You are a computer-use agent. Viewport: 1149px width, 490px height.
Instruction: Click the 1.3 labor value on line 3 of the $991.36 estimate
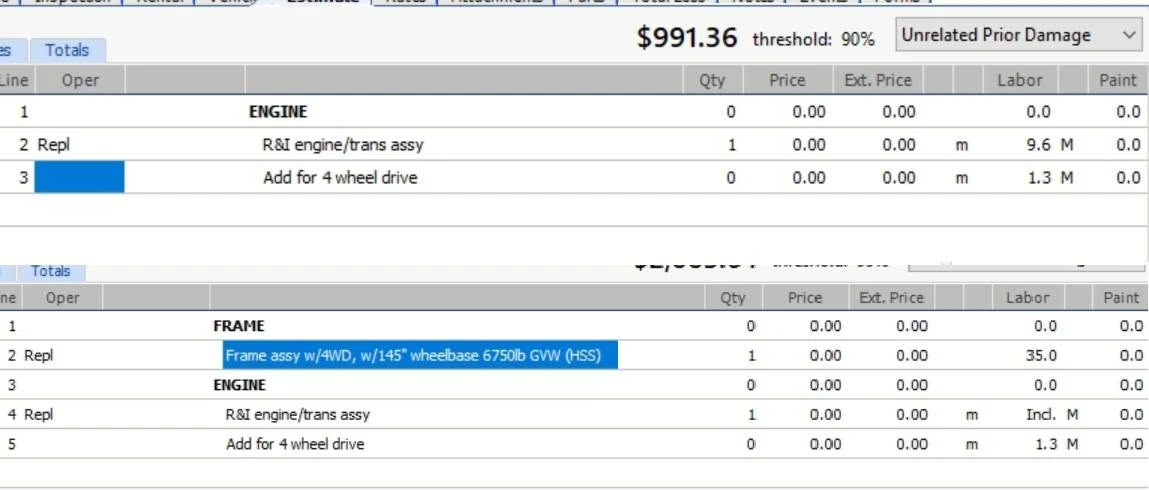click(x=1039, y=177)
